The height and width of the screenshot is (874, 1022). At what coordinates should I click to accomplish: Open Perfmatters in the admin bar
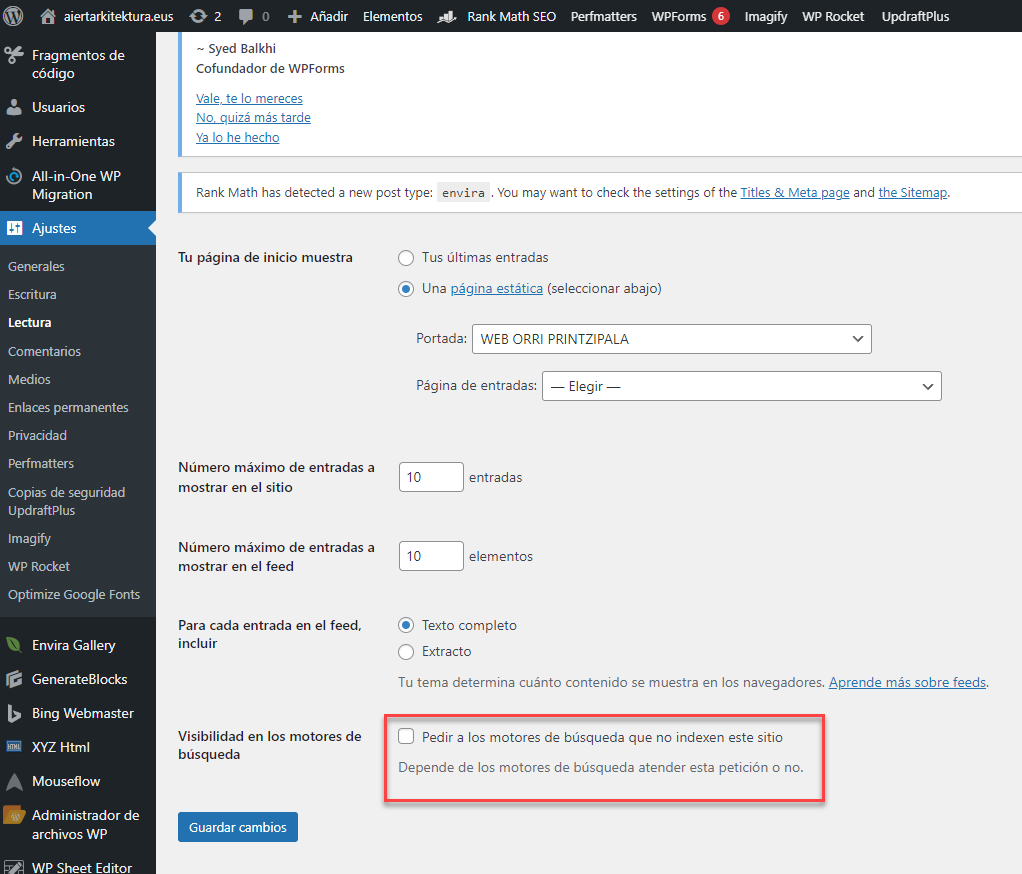pyautogui.click(x=604, y=16)
